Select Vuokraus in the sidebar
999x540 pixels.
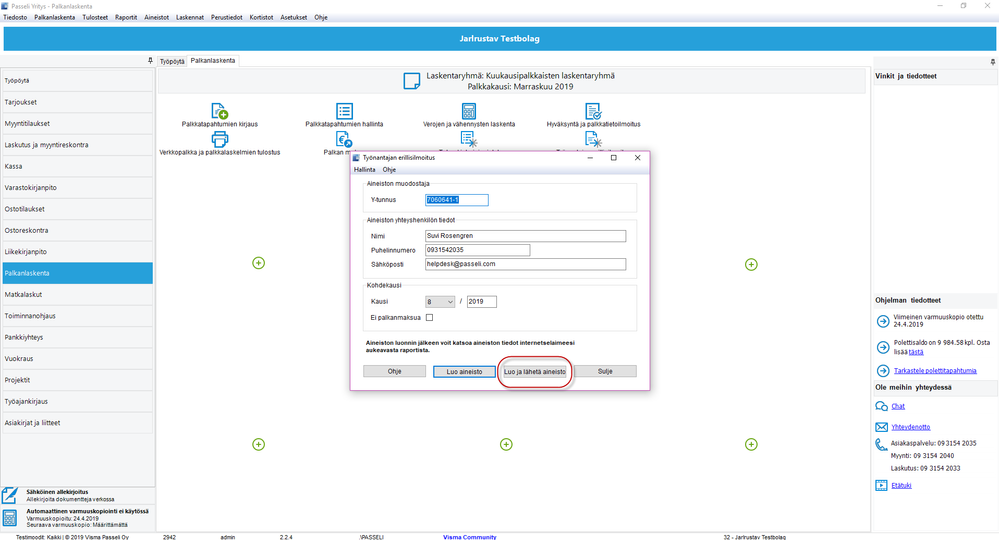point(78,359)
